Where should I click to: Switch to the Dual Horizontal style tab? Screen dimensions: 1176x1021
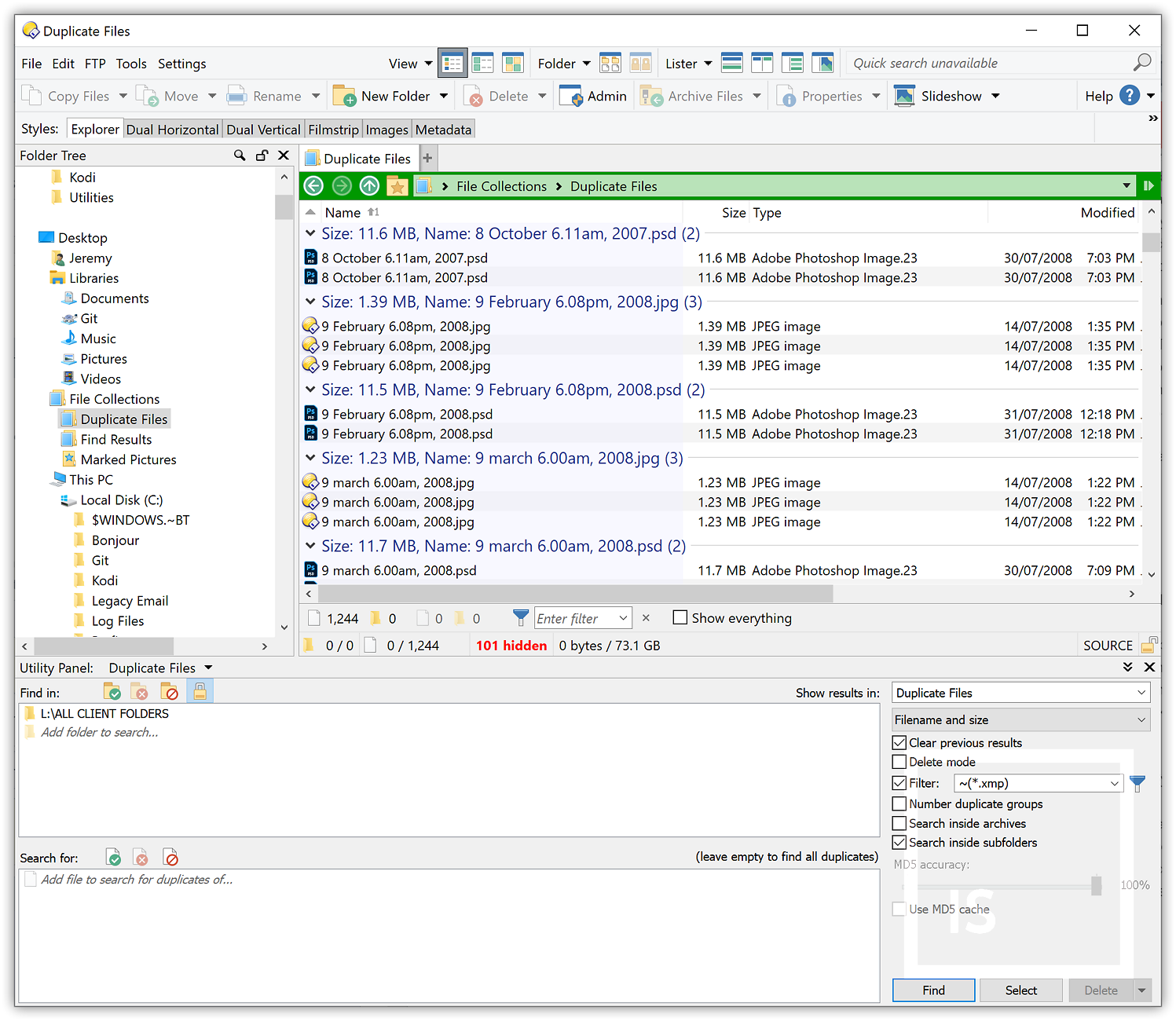pos(172,129)
